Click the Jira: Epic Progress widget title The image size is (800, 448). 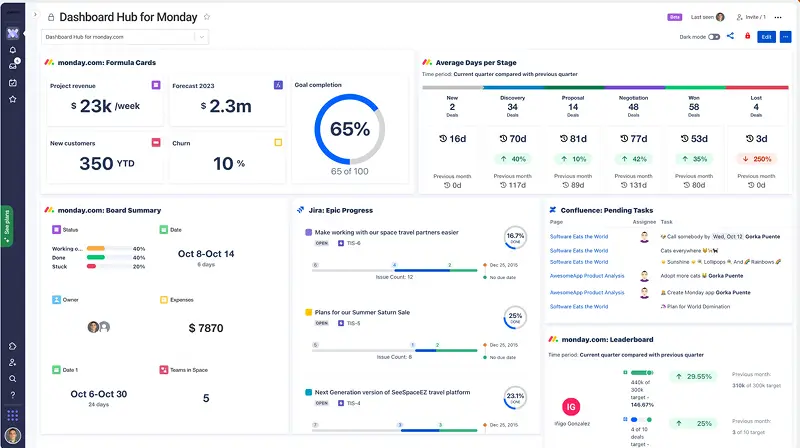[340, 210]
